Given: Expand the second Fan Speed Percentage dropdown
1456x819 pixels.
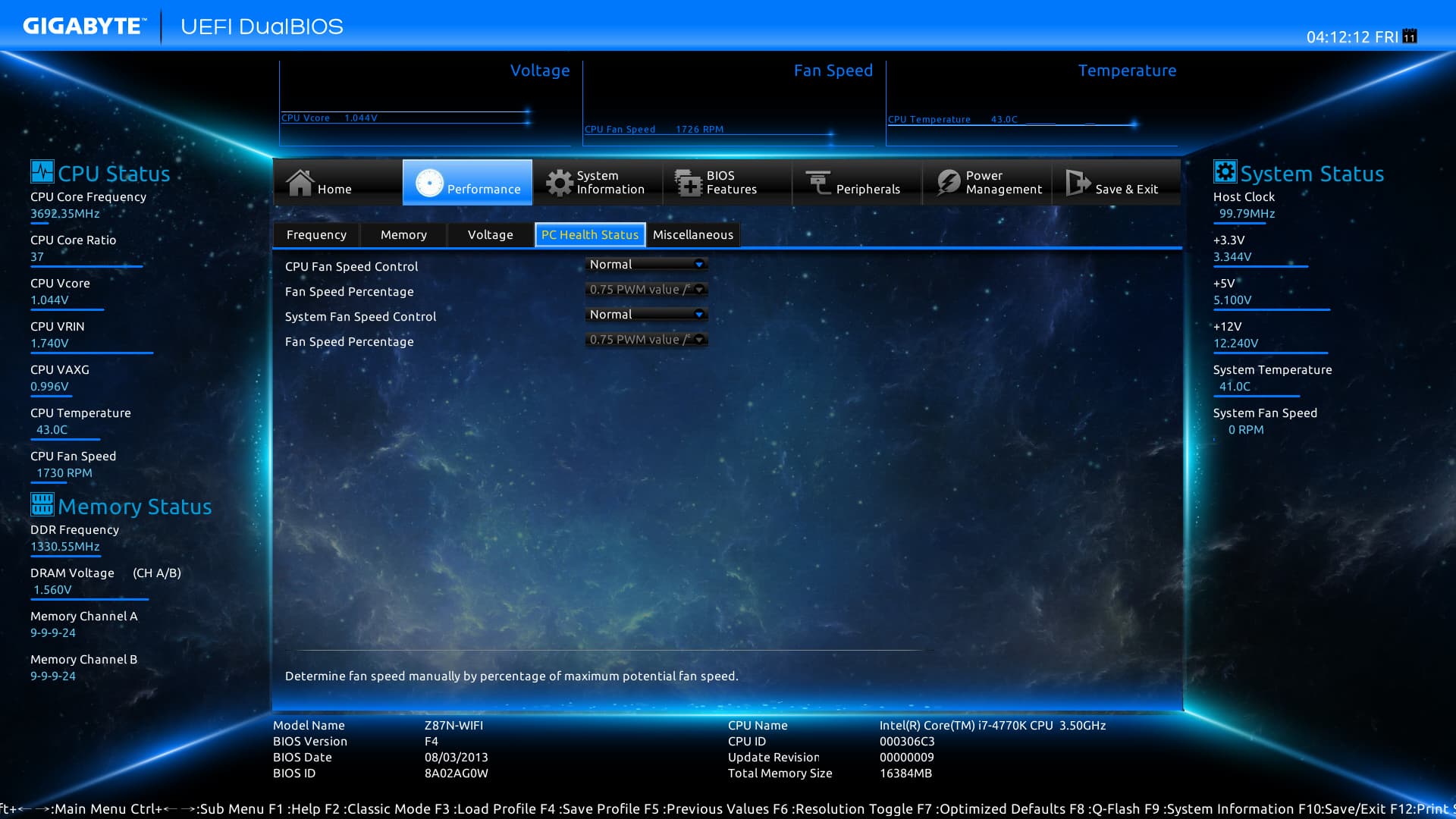Looking at the screenshot, I should click(646, 339).
